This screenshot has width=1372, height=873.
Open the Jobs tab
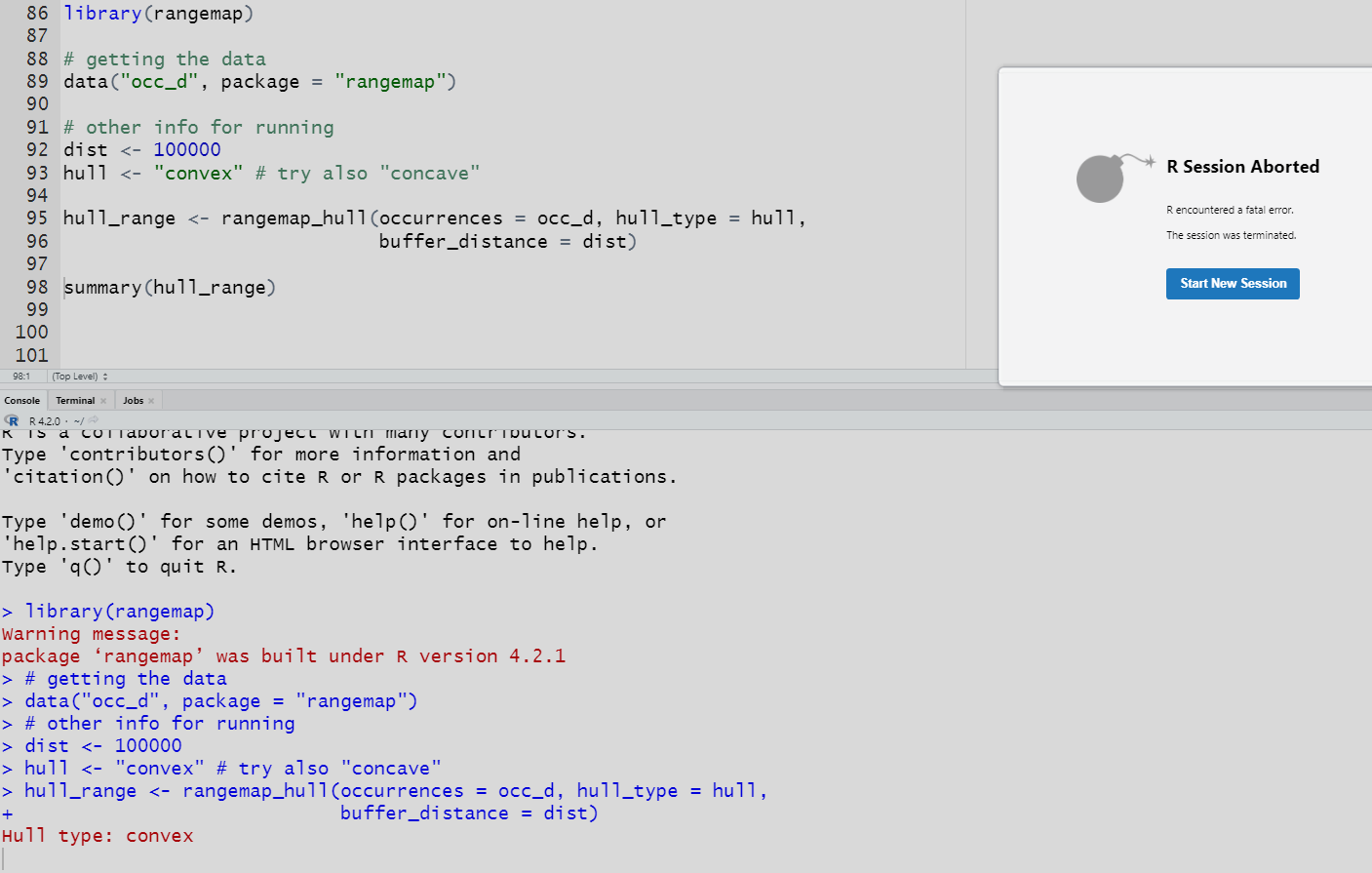coord(133,401)
